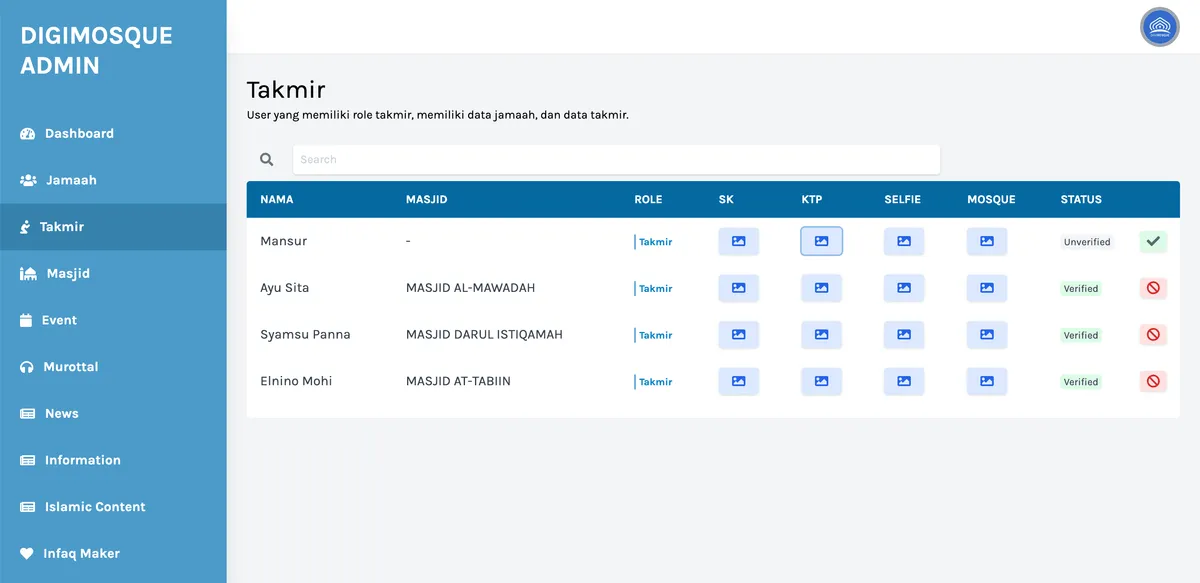
Task: View Ayu Sita's KTP image
Action: [821, 288]
